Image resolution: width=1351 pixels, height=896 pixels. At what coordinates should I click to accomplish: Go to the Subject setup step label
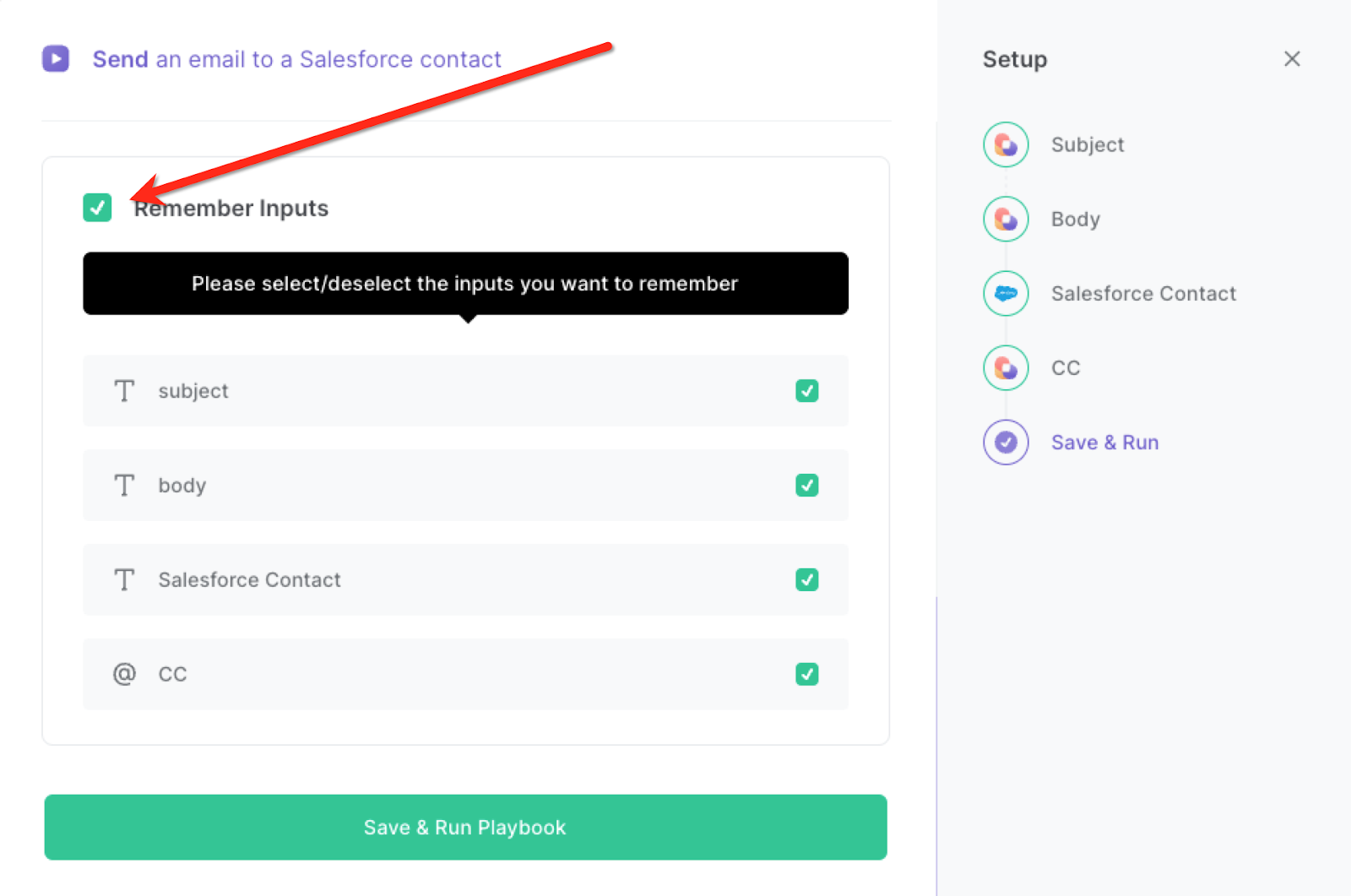1088,145
